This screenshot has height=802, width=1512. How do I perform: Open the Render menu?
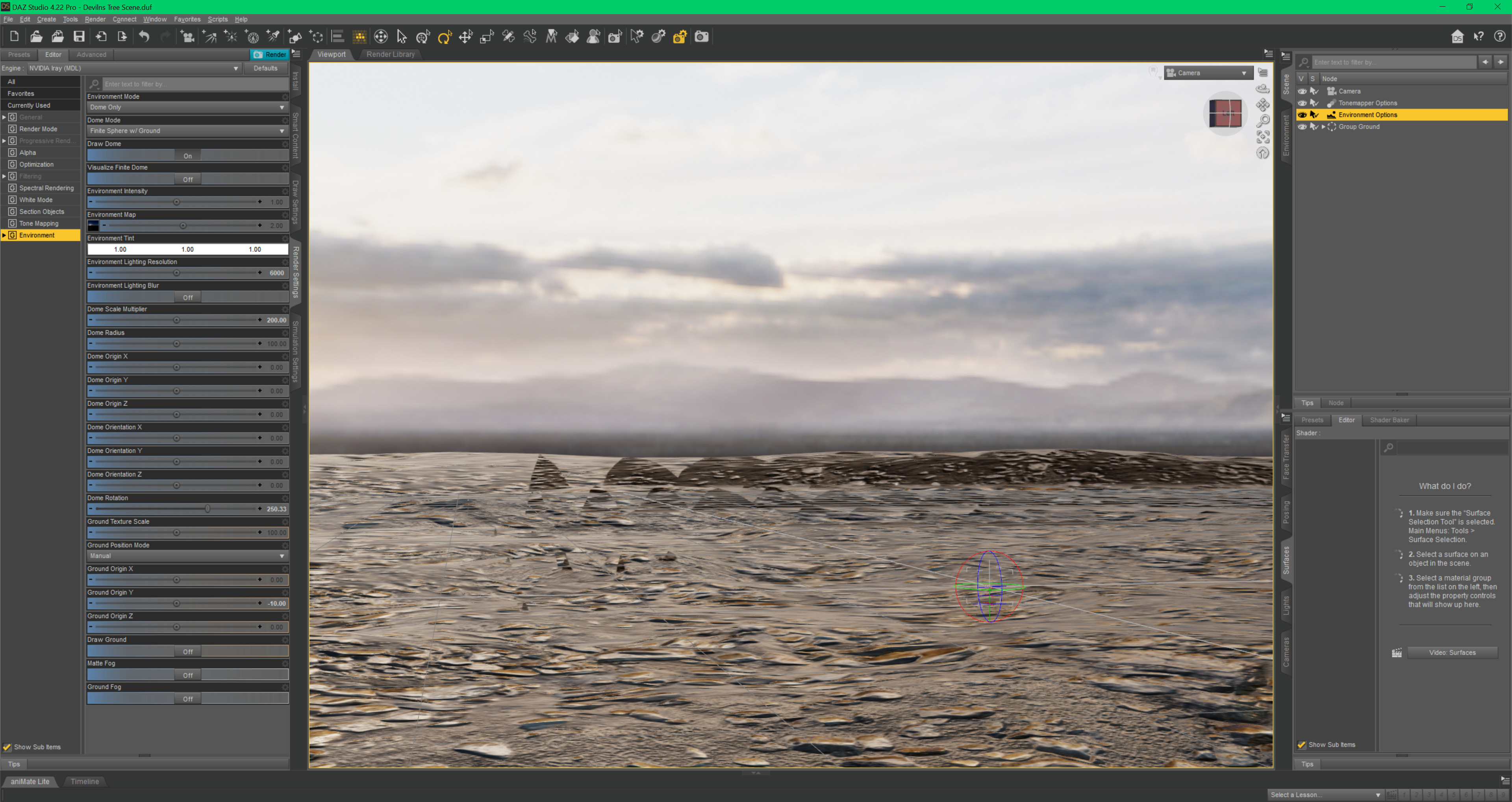tap(94, 19)
